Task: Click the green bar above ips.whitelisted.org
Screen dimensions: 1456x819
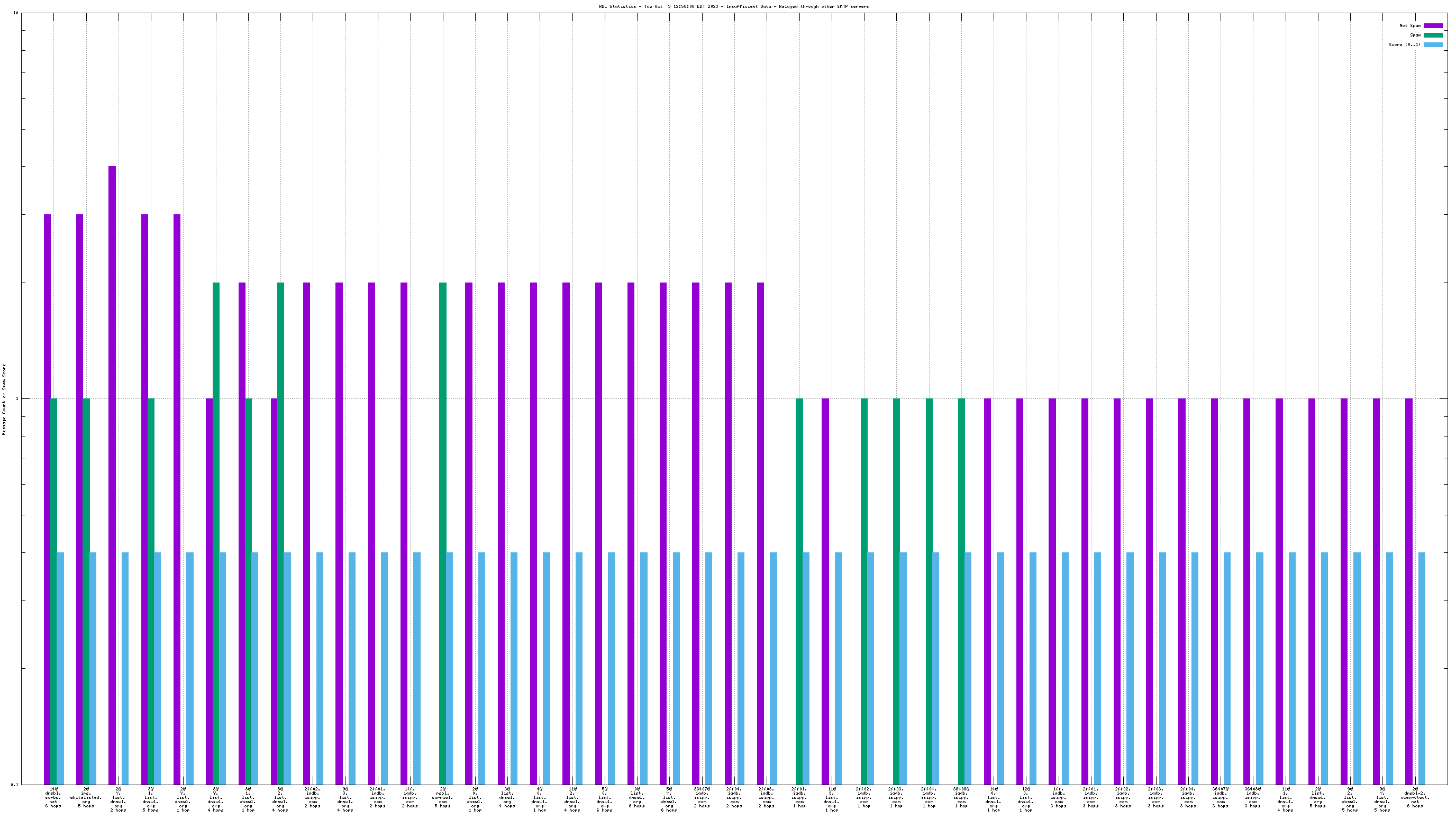Action: [x=86, y=590]
